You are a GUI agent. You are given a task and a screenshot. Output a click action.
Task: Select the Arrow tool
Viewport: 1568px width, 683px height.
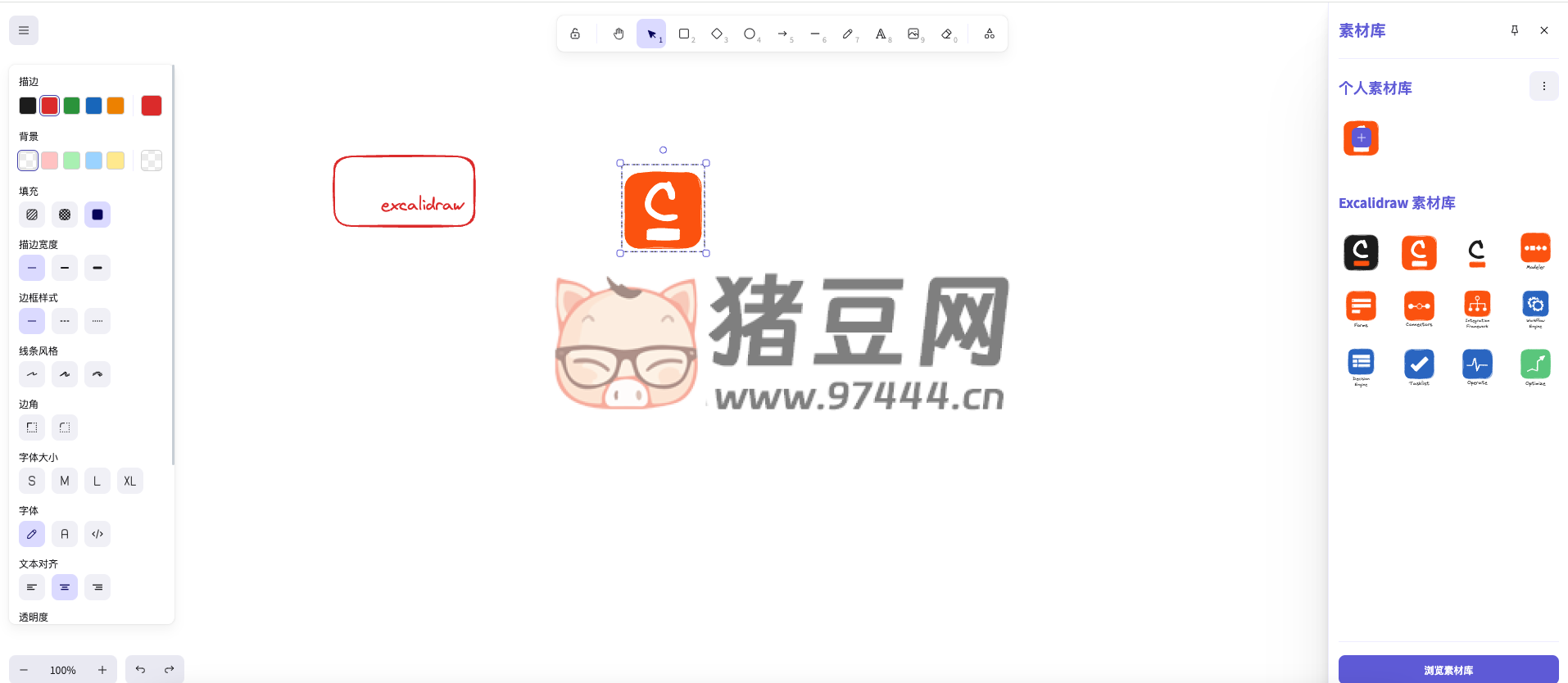coord(782,34)
